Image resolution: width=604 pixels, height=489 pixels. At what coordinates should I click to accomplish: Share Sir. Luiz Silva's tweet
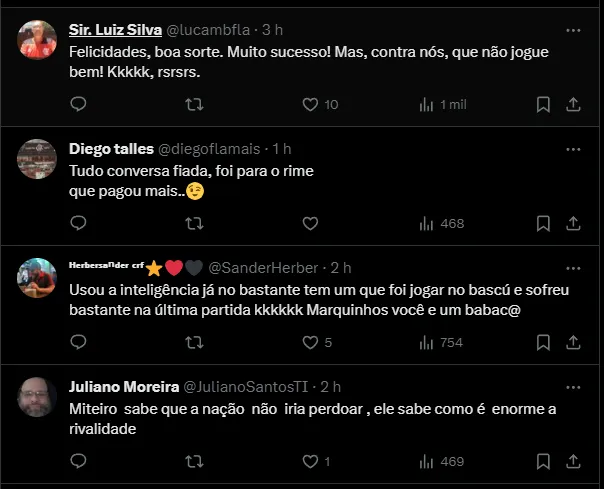[x=574, y=104]
